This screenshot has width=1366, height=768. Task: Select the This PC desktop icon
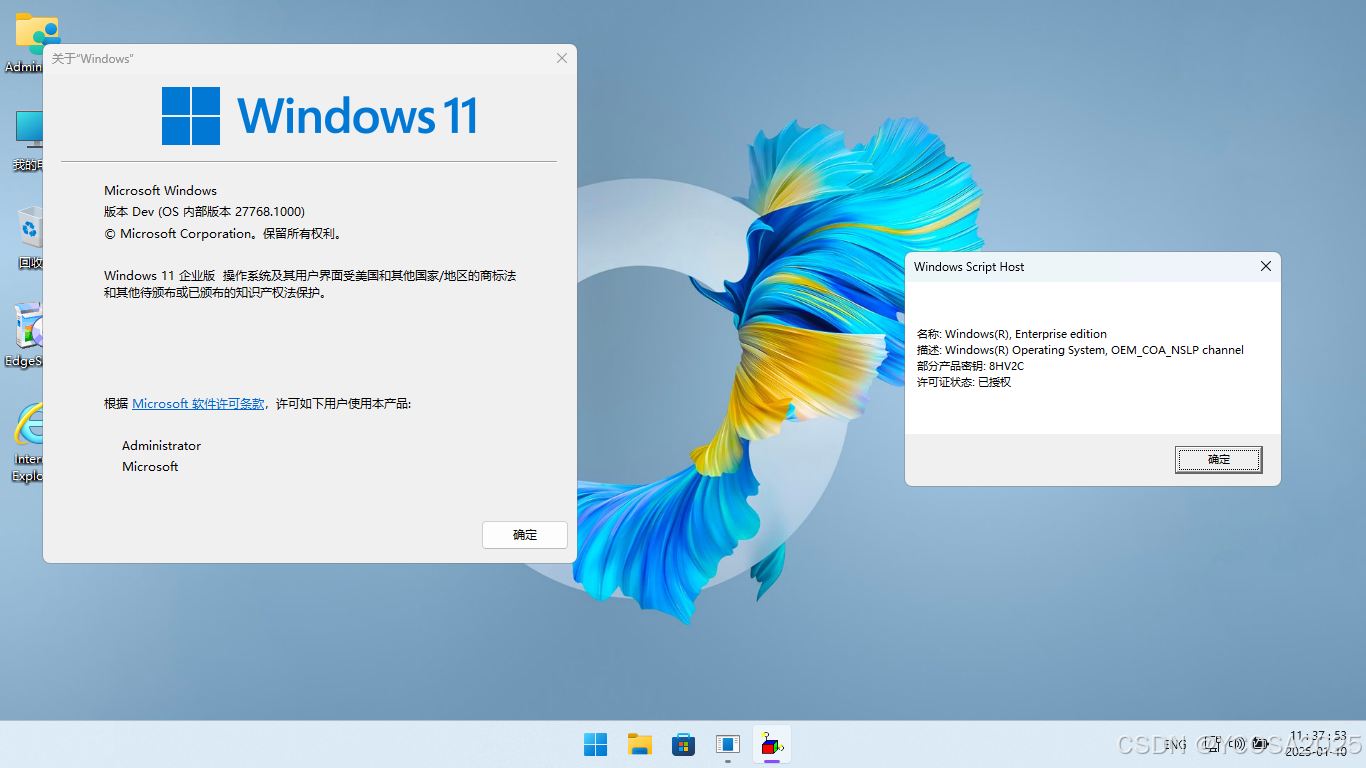[27, 140]
